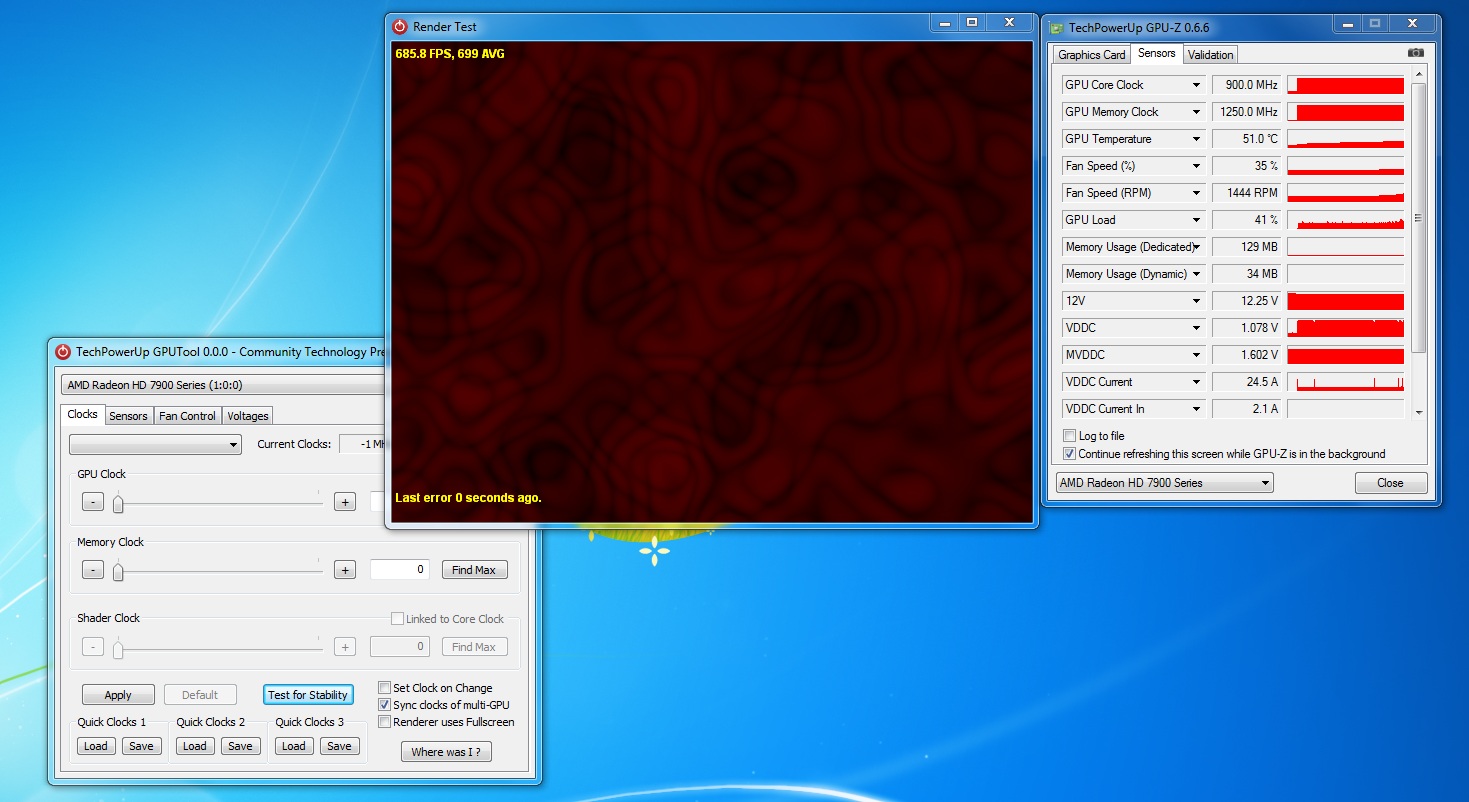Click the GPUTool title bar power icon
Viewport: 1469px width, 802px height.
click(x=63, y=352)
